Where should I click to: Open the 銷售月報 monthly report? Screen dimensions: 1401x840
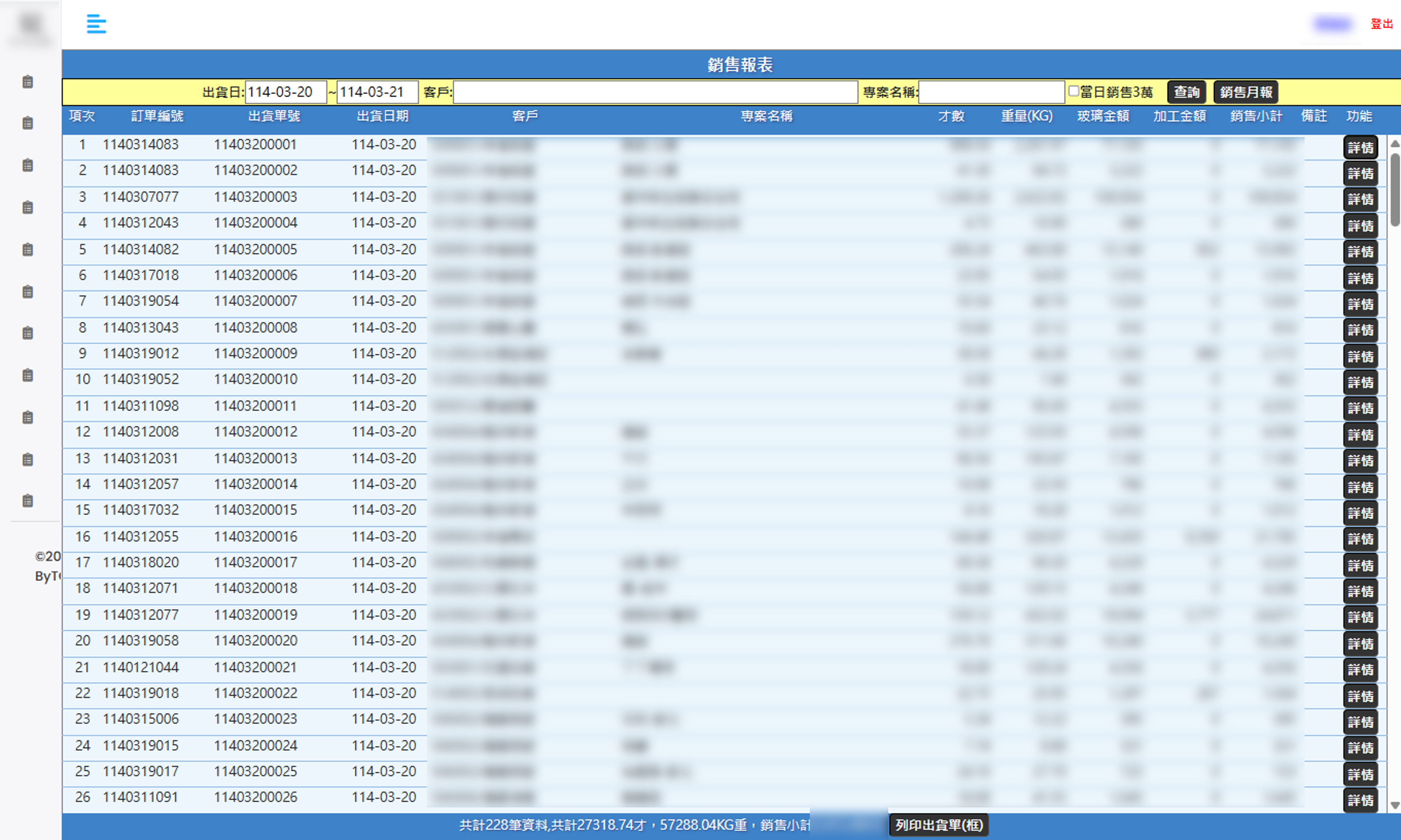1245,92
